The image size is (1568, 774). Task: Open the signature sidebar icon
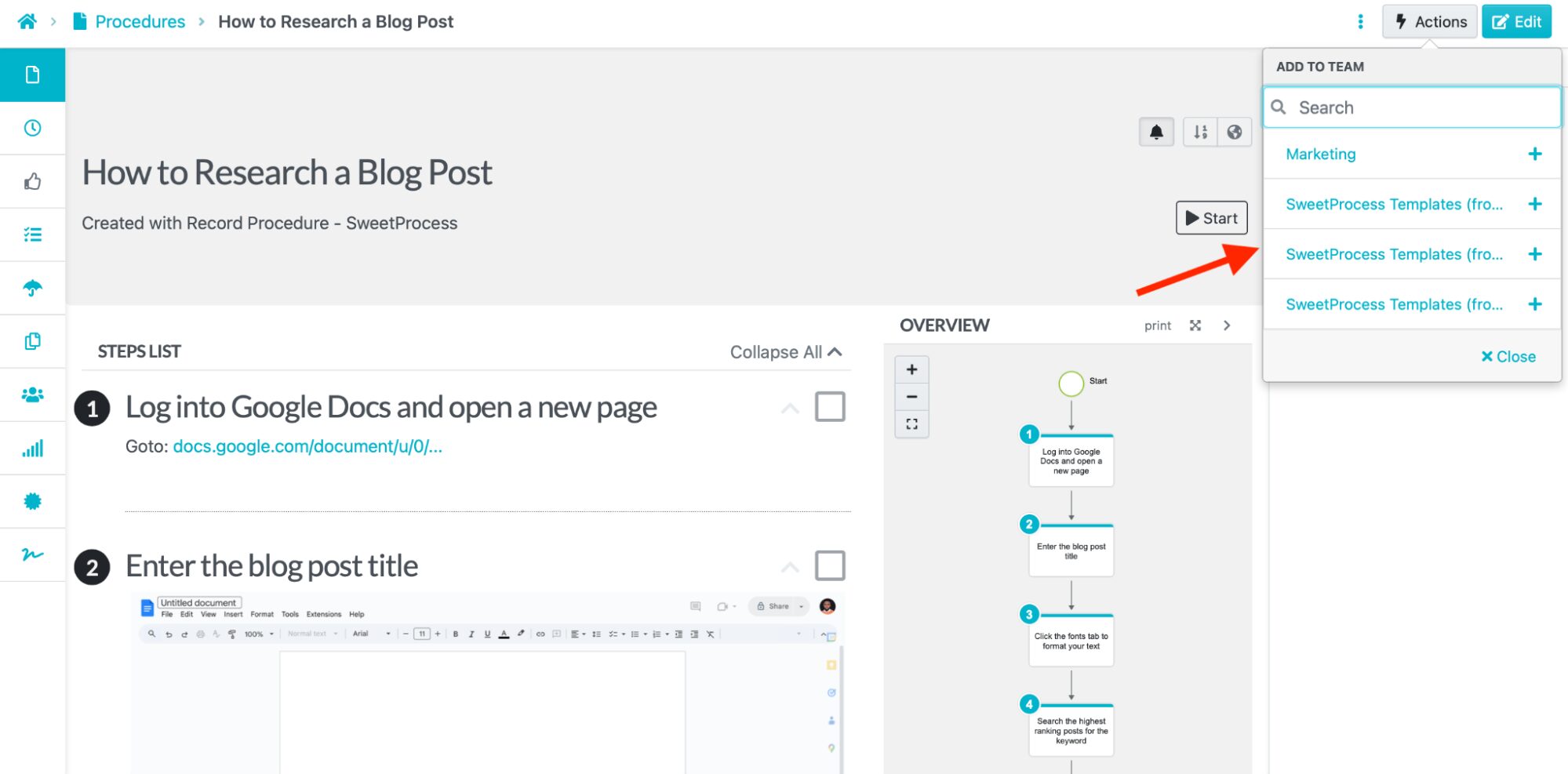coord(32,554)
